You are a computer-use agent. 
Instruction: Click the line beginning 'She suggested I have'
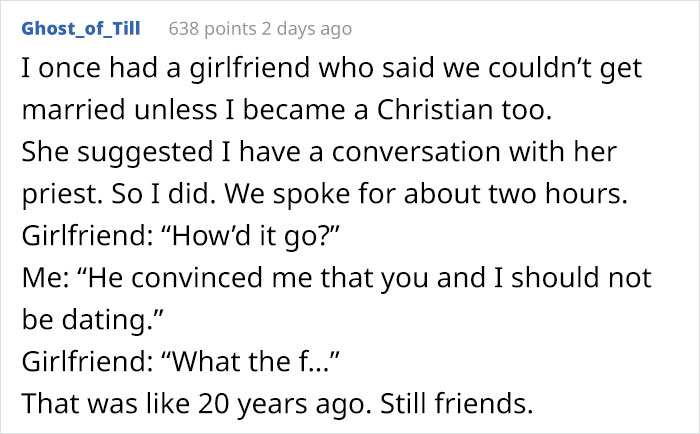point(320,155)
